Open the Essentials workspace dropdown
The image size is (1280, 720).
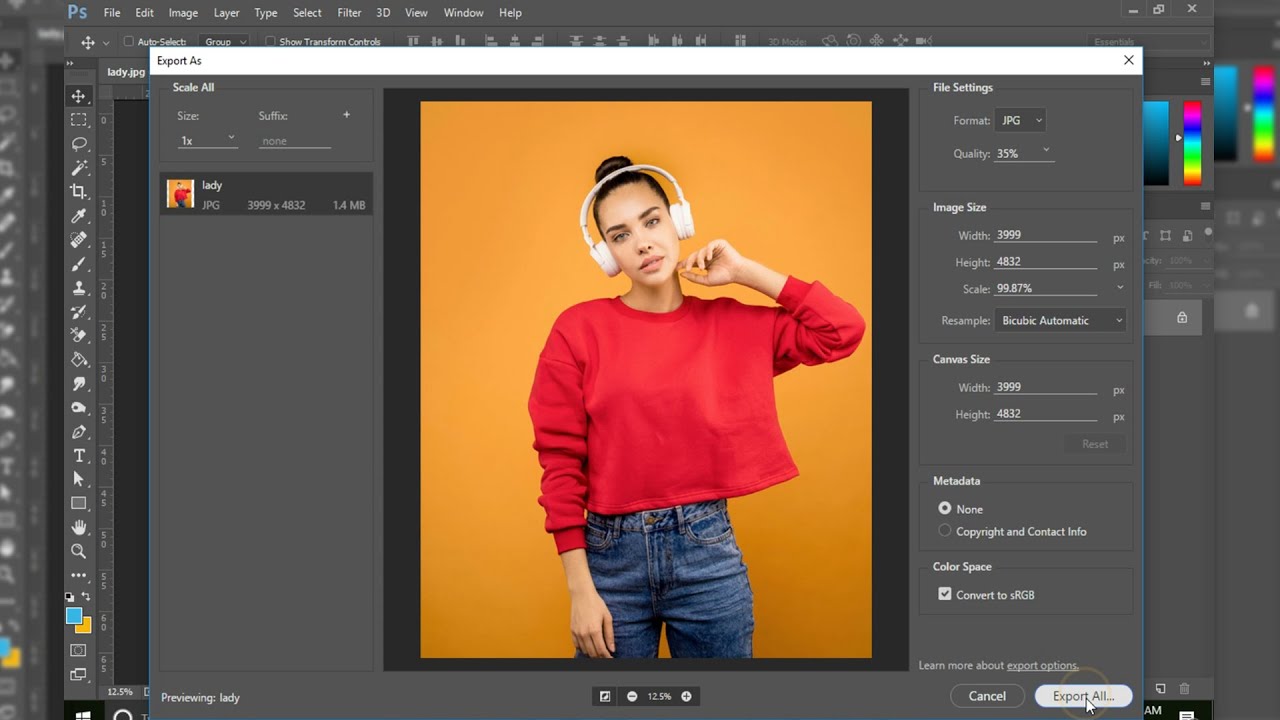(1150, 42)
